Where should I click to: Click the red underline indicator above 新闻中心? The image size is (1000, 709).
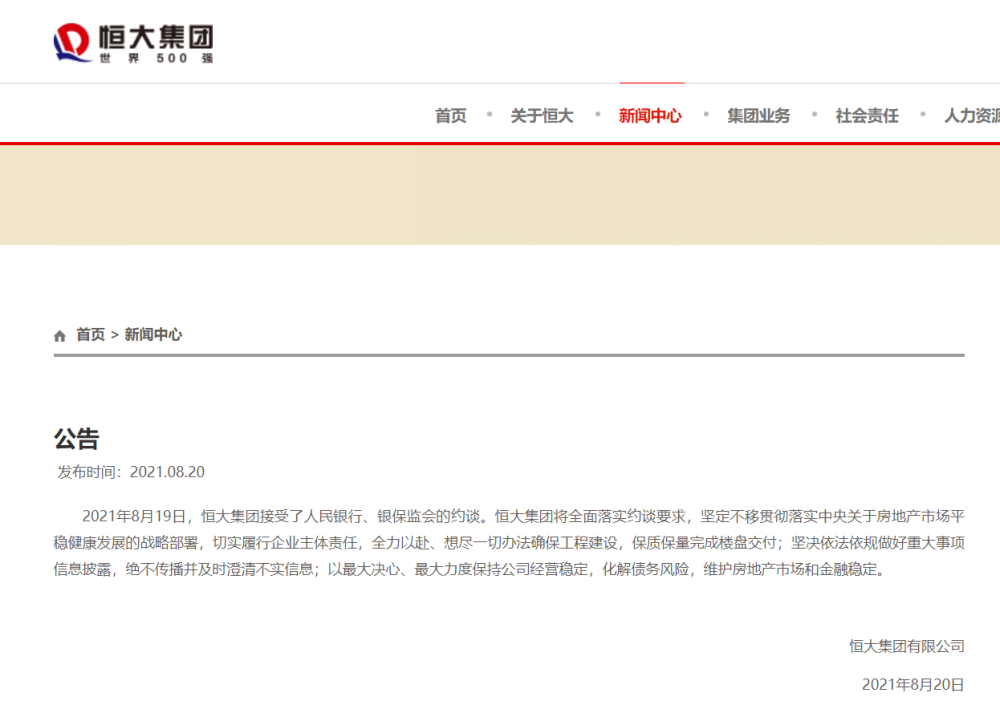(x=651, y=84)
